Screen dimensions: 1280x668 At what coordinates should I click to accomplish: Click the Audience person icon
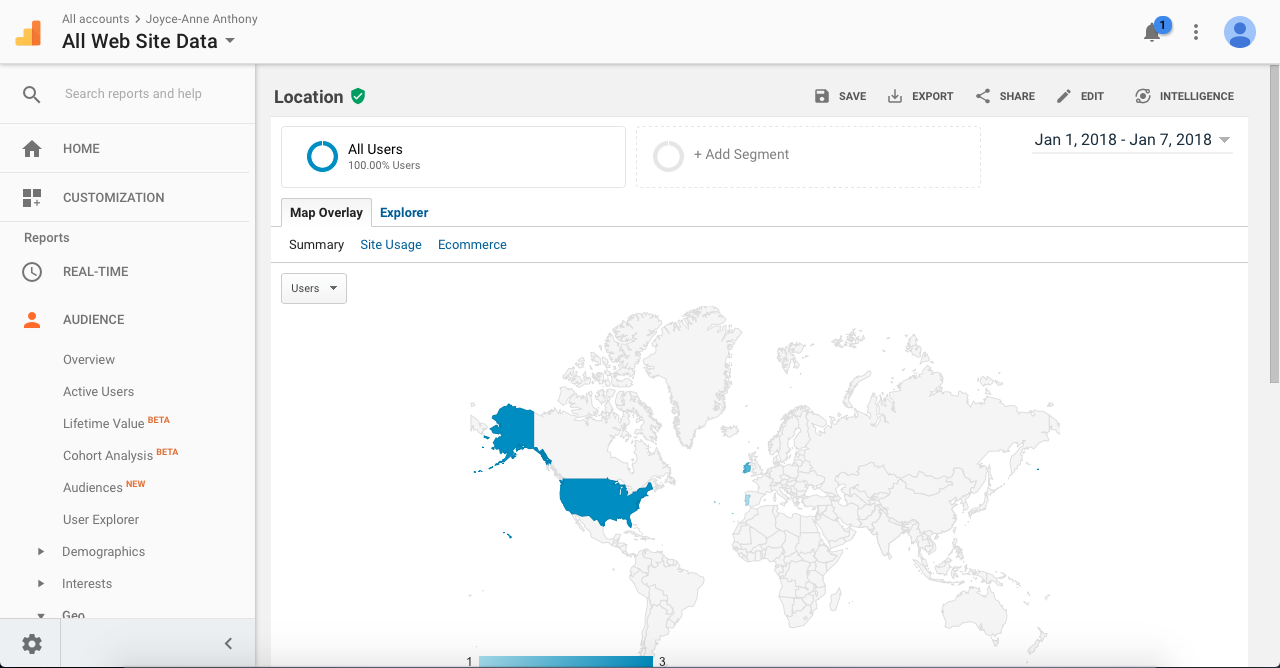tap(32, 319)
